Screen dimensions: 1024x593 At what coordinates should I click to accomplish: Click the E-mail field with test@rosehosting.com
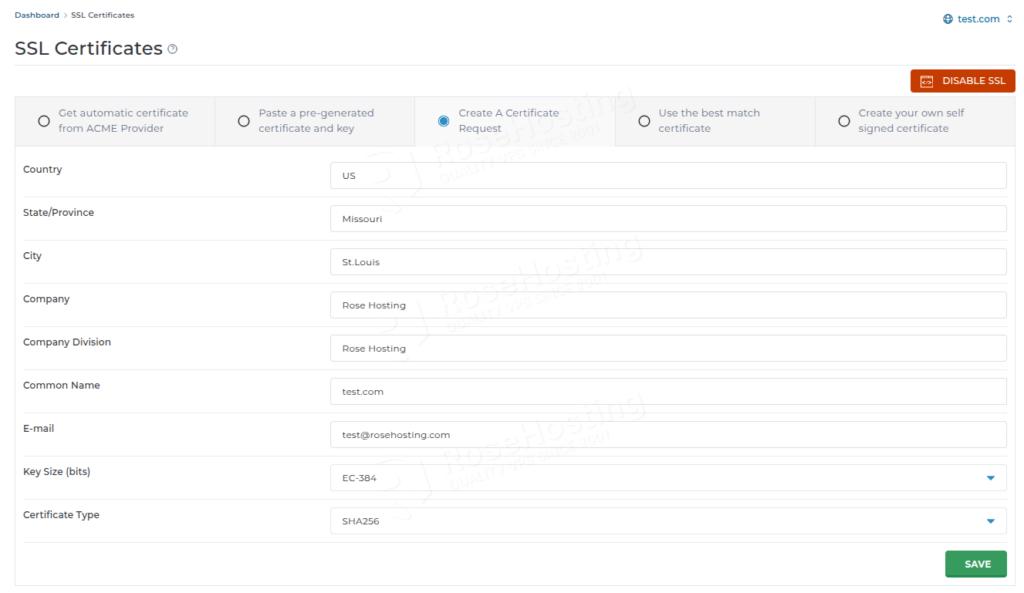tap(668, 434)
